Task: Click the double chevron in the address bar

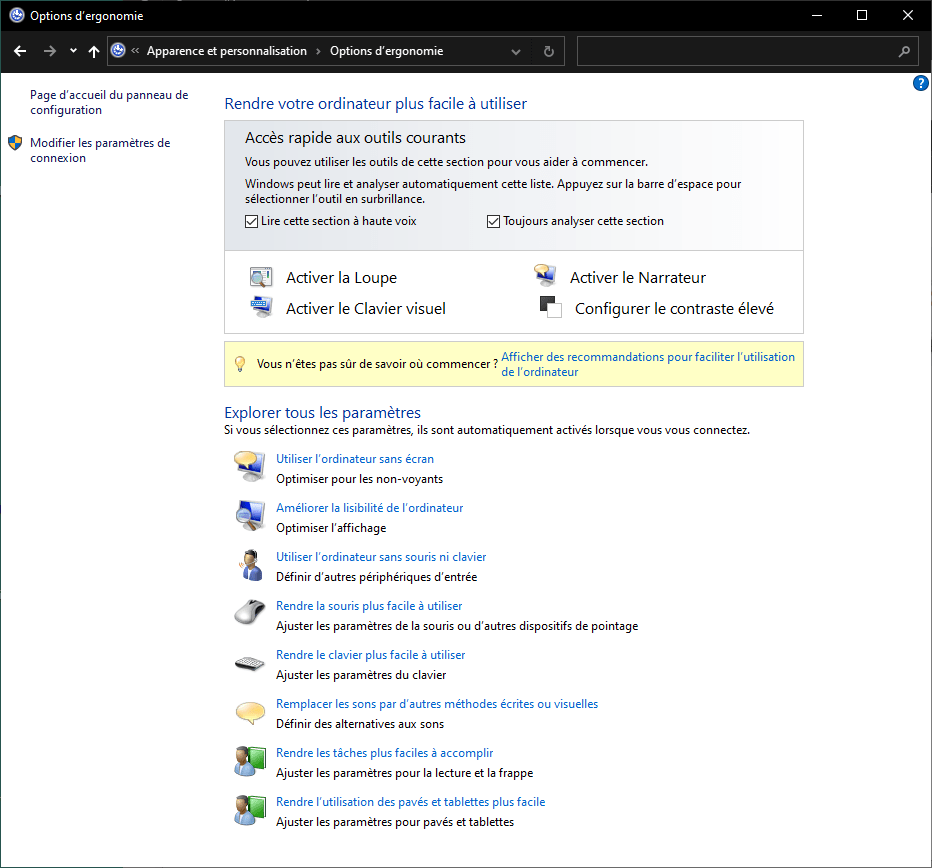Action: [x=136, y=51]
